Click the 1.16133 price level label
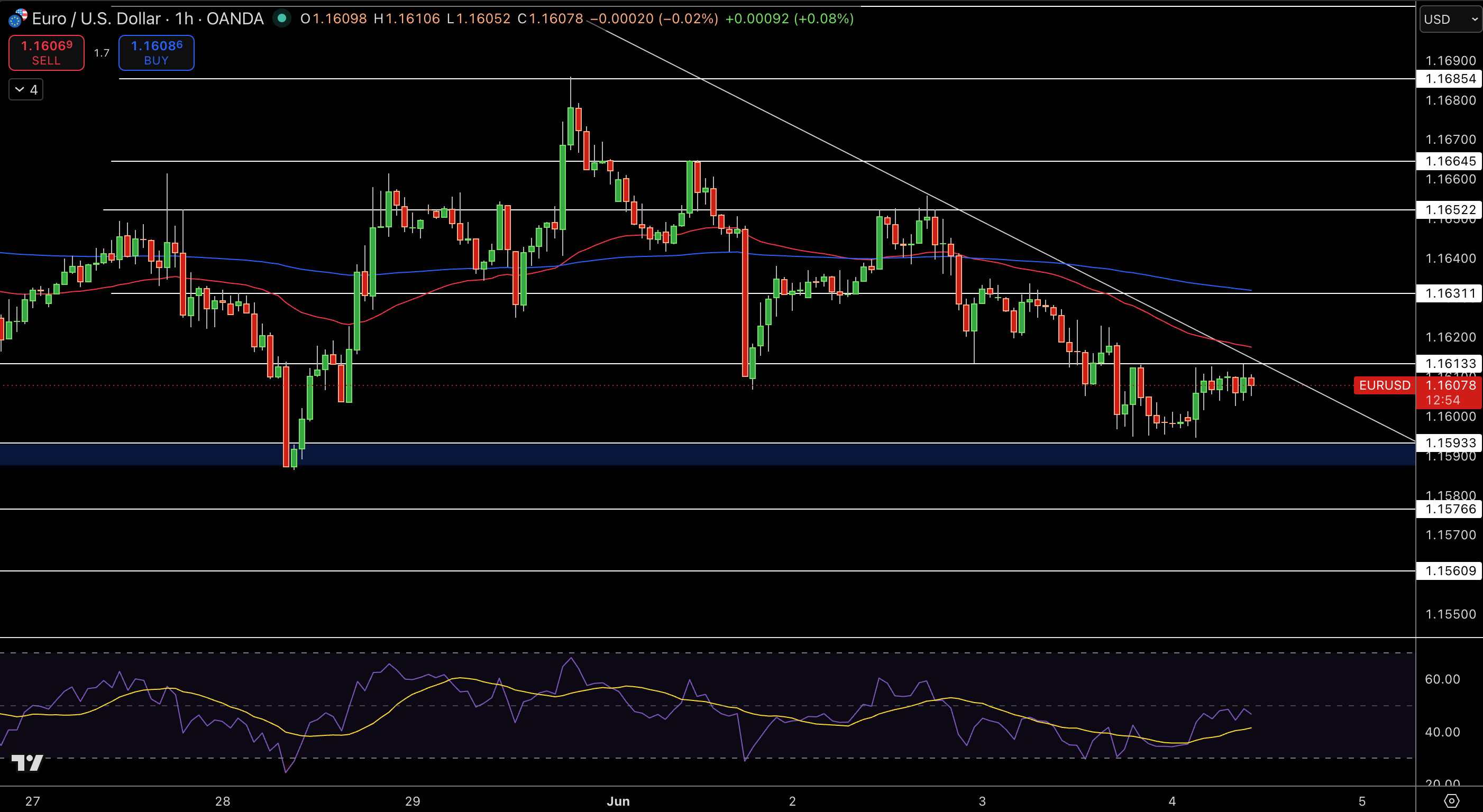The width and height of the screenshot is (1483, 812). coord(1450,364)
